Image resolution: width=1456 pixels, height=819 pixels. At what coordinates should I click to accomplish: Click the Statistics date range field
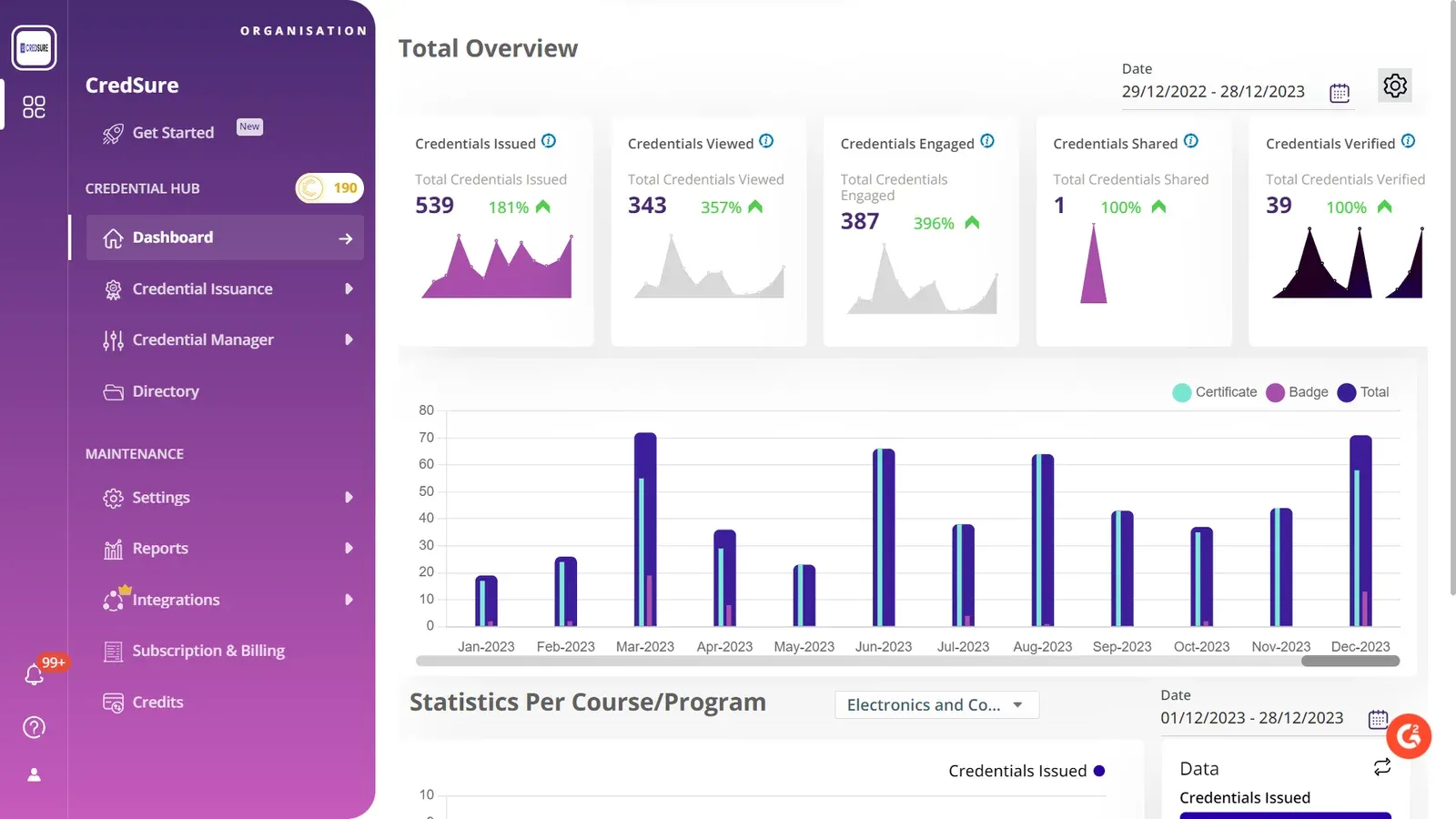coord(1274,718)
